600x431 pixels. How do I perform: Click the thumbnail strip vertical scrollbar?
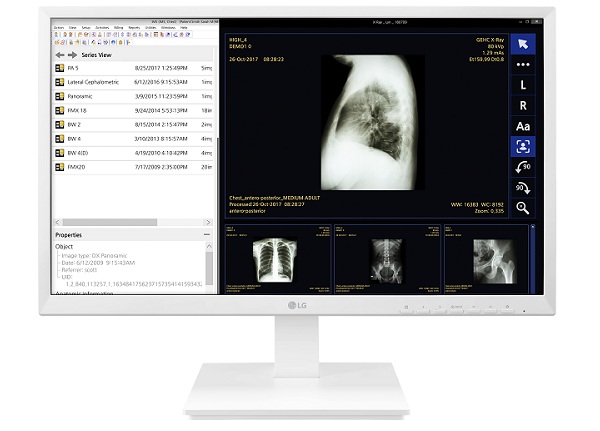click(x=533, y=259)
